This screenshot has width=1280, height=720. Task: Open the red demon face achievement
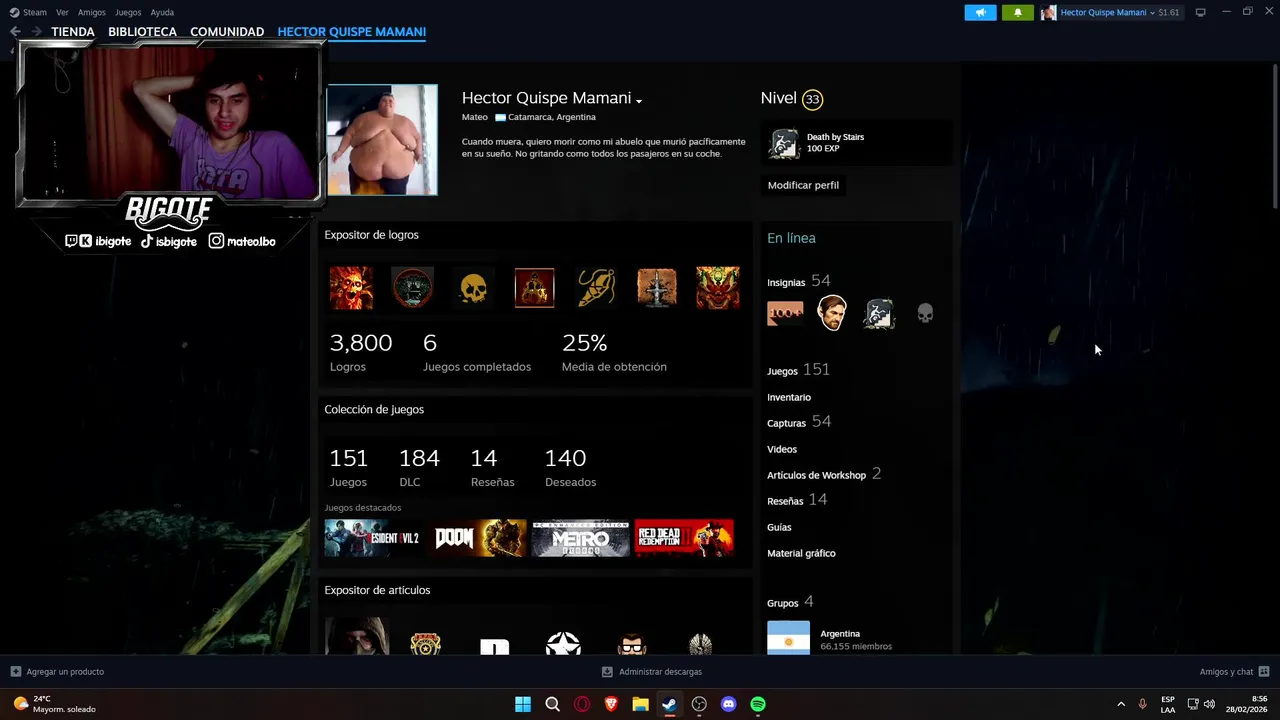pyautogui.click(x=718, y=288)
